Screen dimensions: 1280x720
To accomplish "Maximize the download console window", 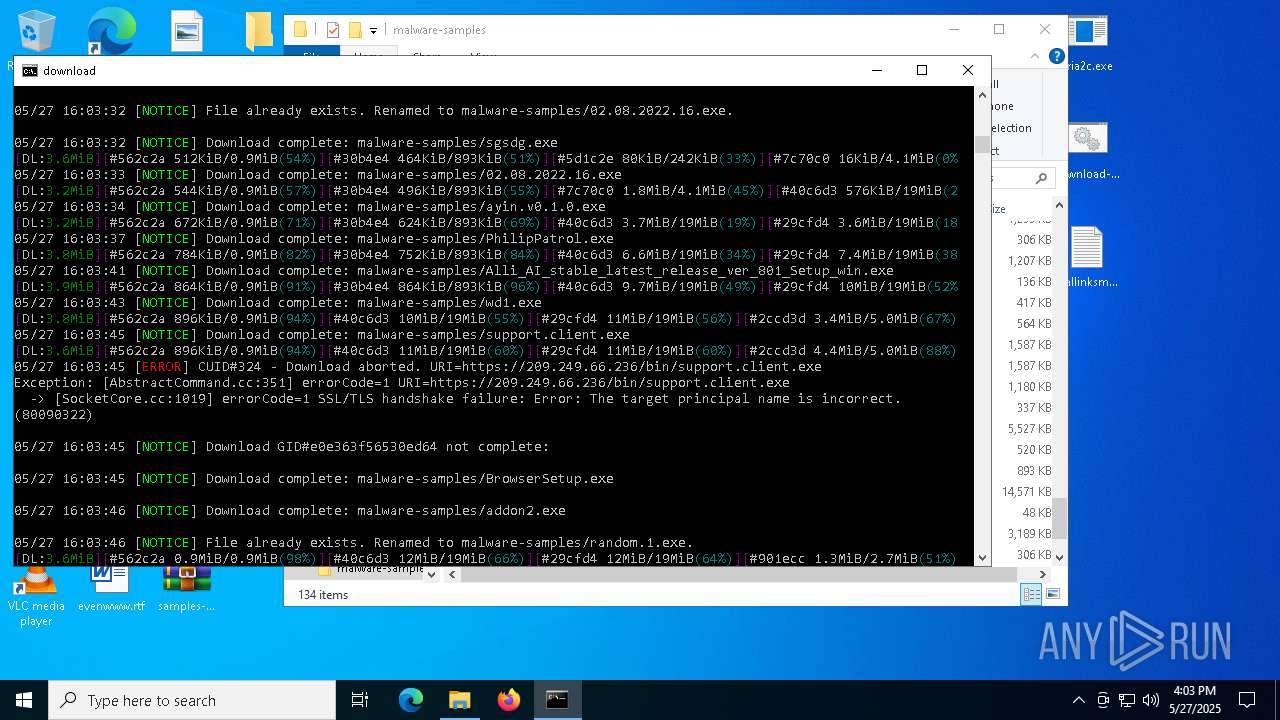I will 922,70.
